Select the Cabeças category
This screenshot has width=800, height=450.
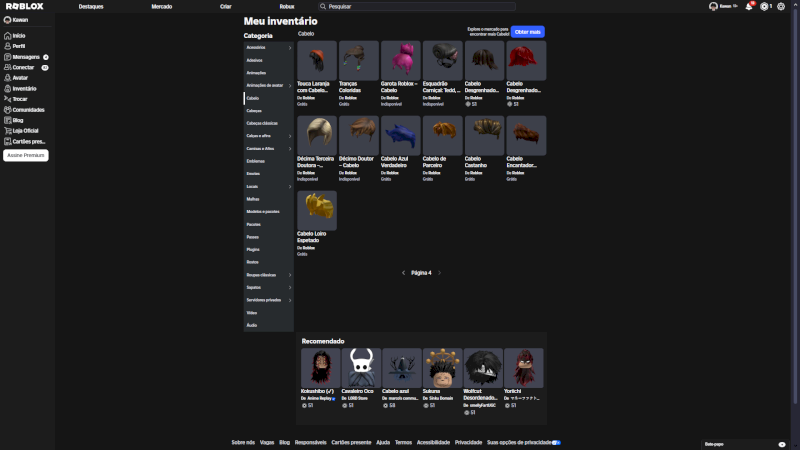click(x=254, y=111)
